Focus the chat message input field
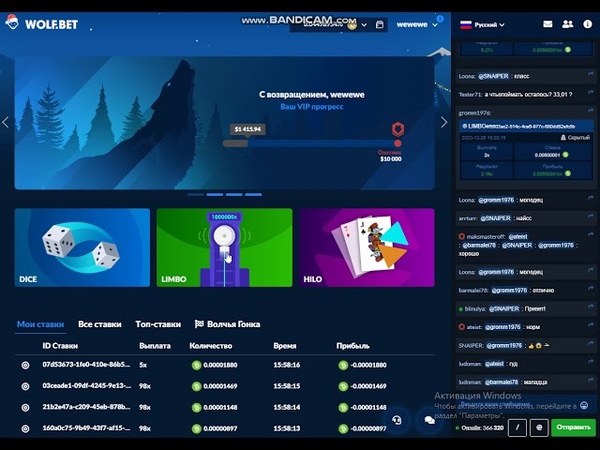The width and height of the screenshot is (600, 450). click(517, 405)
